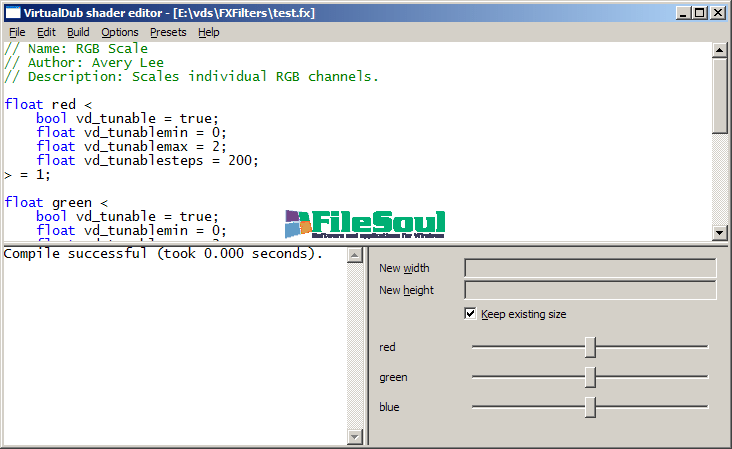732x449 pixels.
Task: Click the New height input field
Action: [x=590, y=290]
